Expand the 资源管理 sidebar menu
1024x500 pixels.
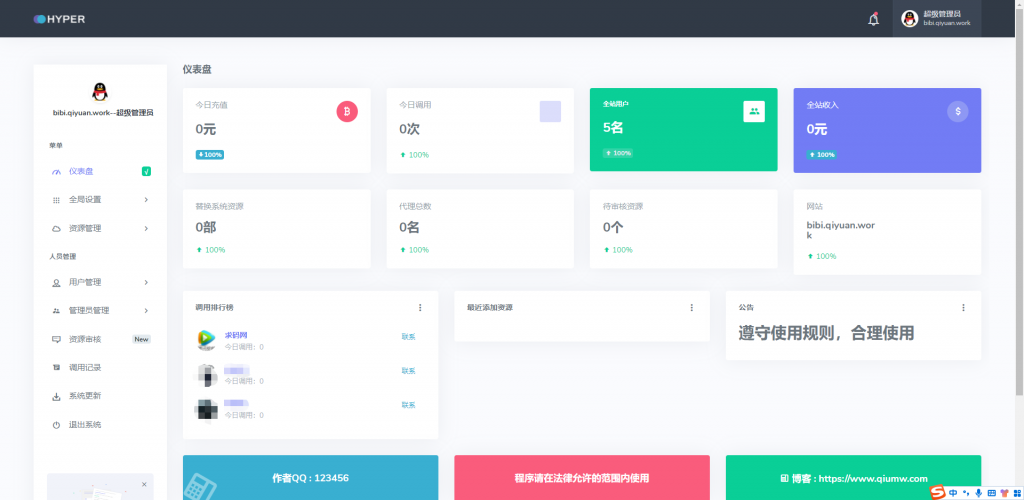point(100,228)
